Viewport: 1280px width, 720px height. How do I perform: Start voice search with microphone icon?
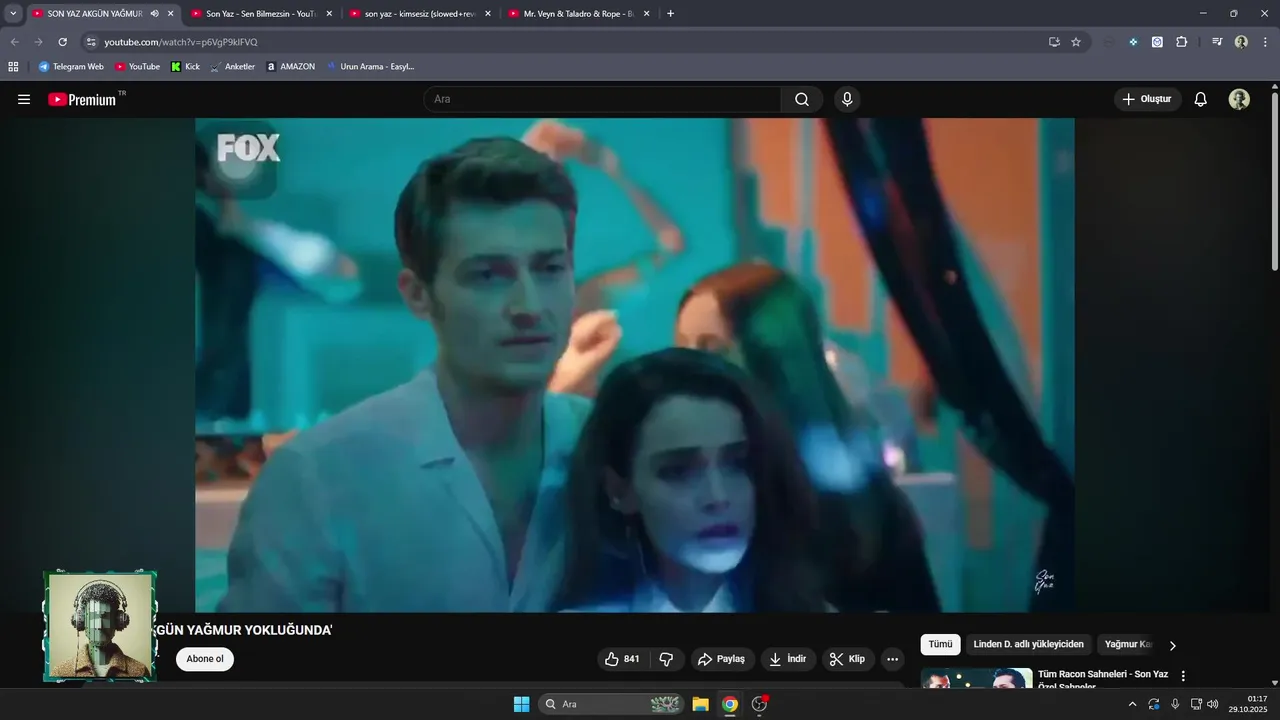click(847, 99)
